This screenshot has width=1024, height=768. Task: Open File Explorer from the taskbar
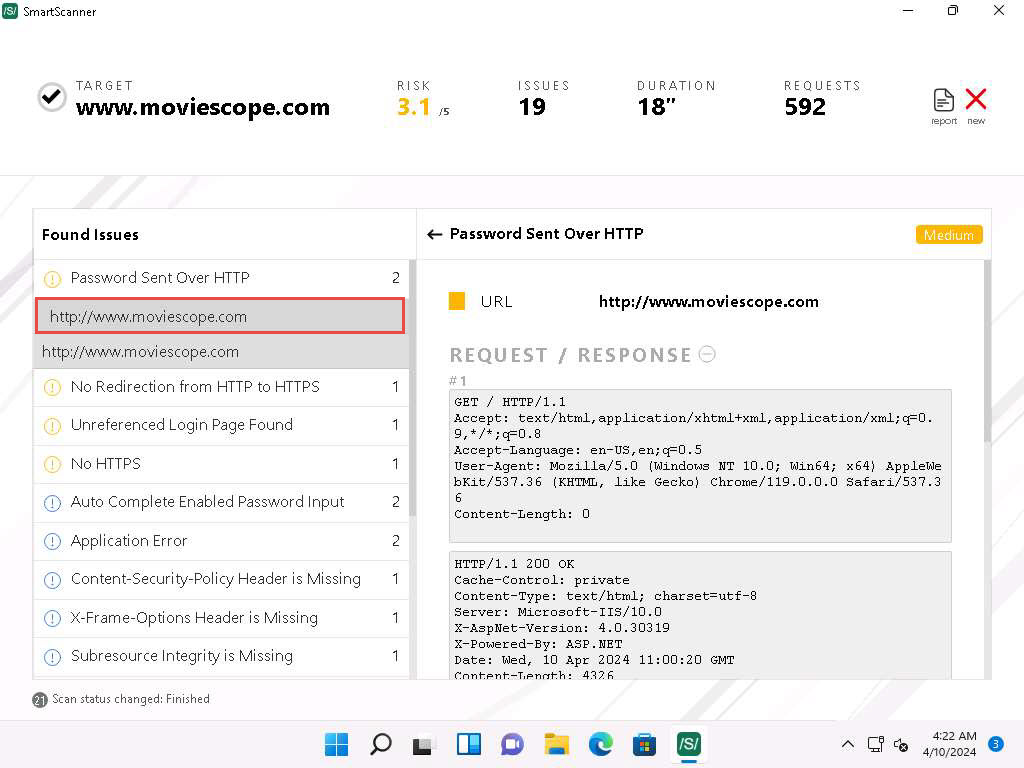556,744
